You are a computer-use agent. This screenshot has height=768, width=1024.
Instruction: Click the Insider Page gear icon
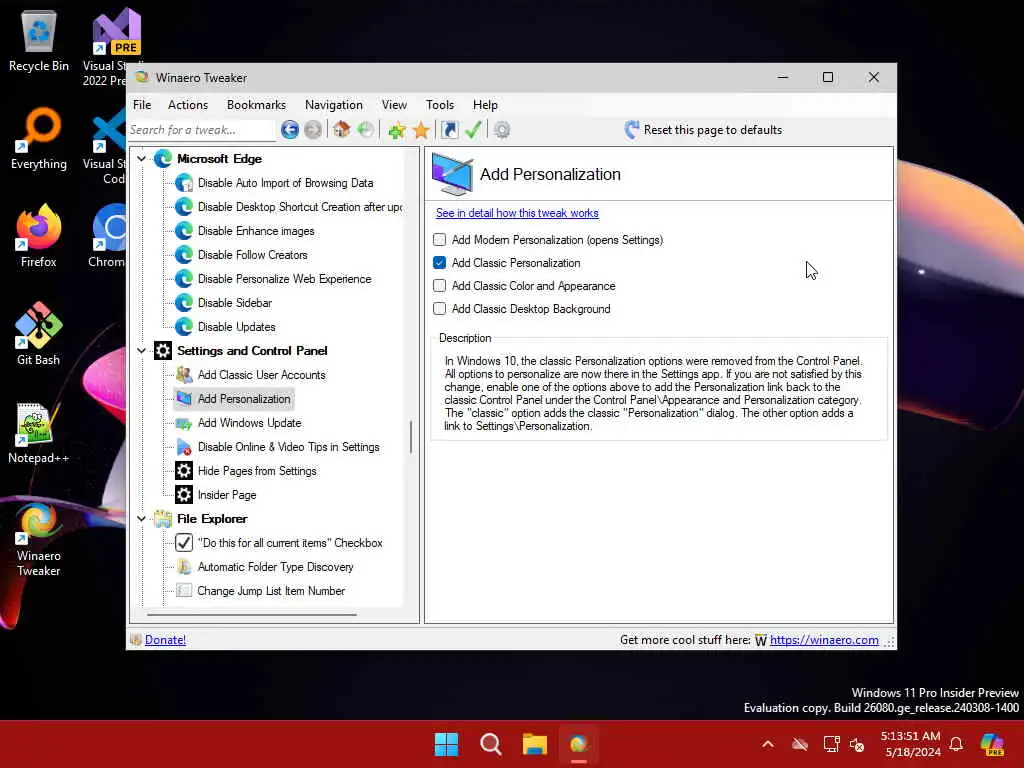tap(184, 495)
